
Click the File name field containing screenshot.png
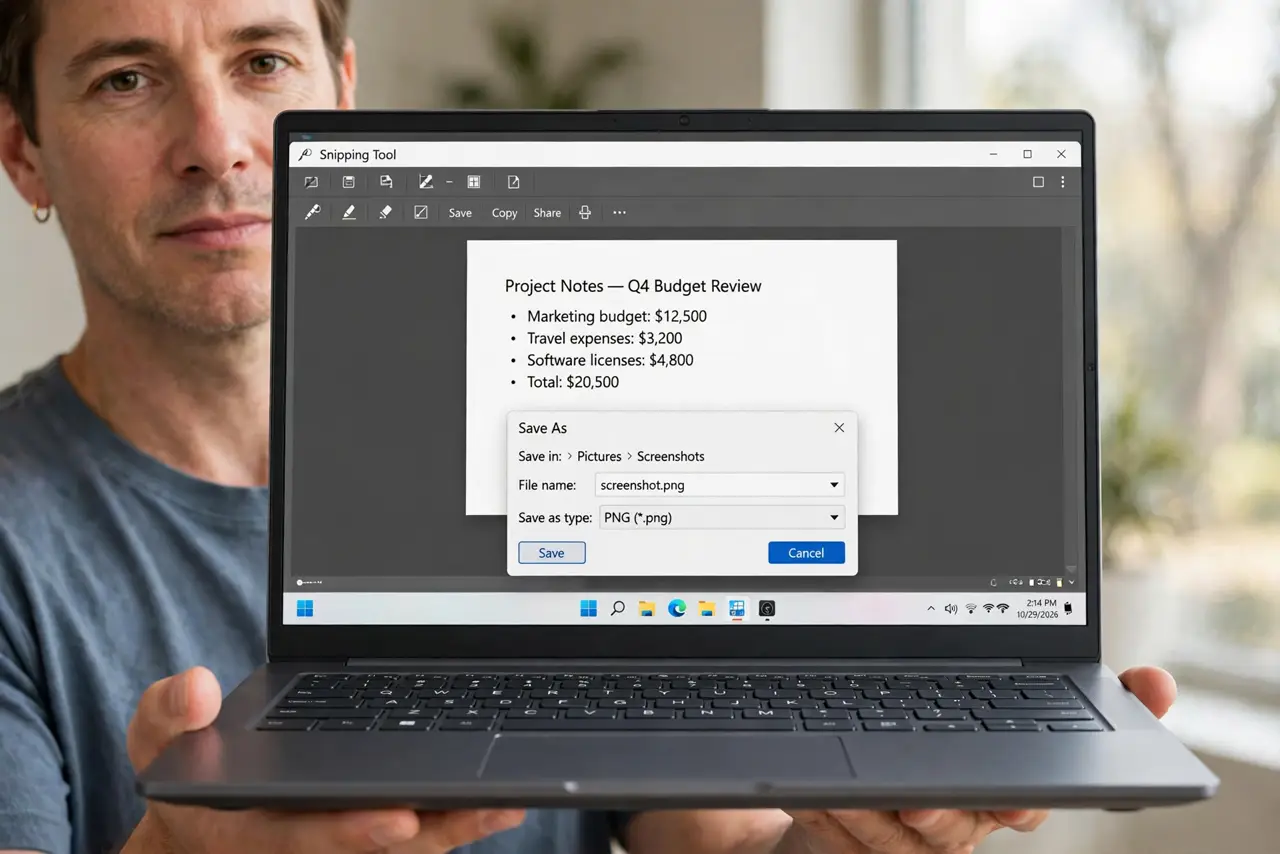720,485
